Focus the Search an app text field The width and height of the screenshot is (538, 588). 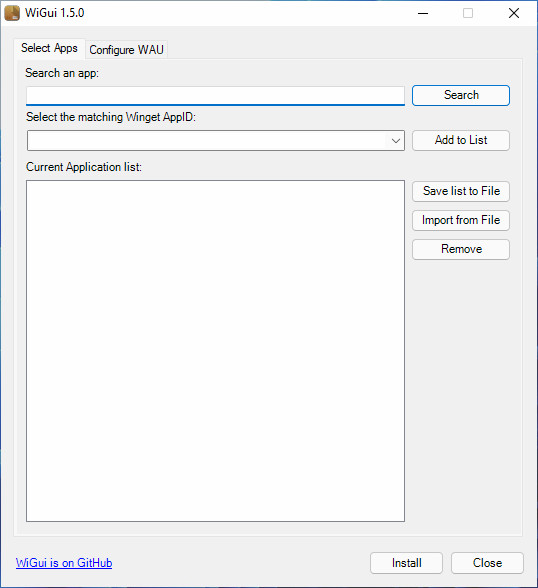tap(215, 96)
